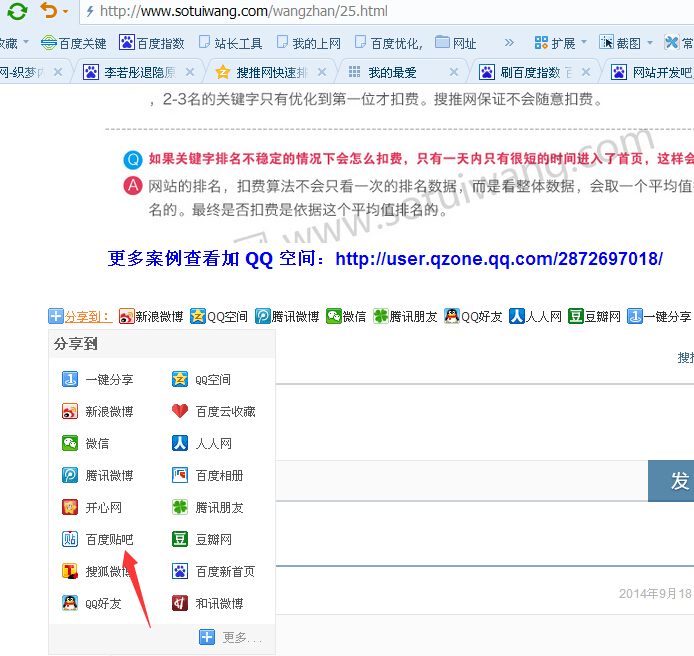
Task: Select 人人网 in share popup
Action: (x=201, y=444)
